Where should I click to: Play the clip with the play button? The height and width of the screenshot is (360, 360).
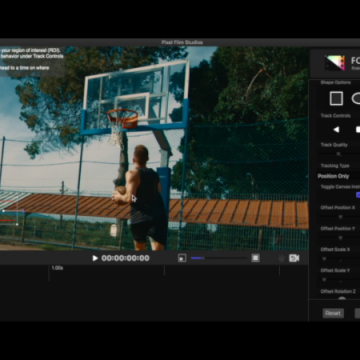click(95, 258)
